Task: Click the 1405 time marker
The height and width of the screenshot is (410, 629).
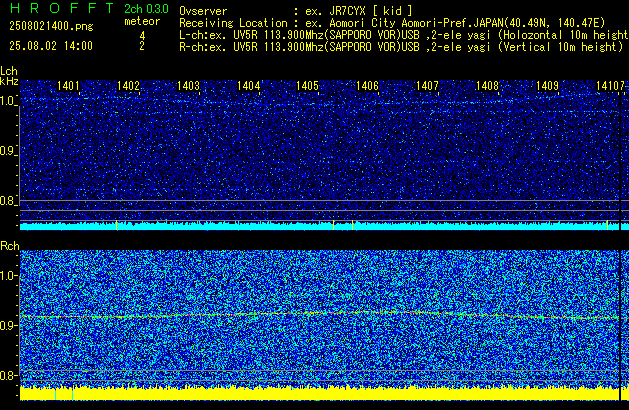Action: [x=307, y=86]
